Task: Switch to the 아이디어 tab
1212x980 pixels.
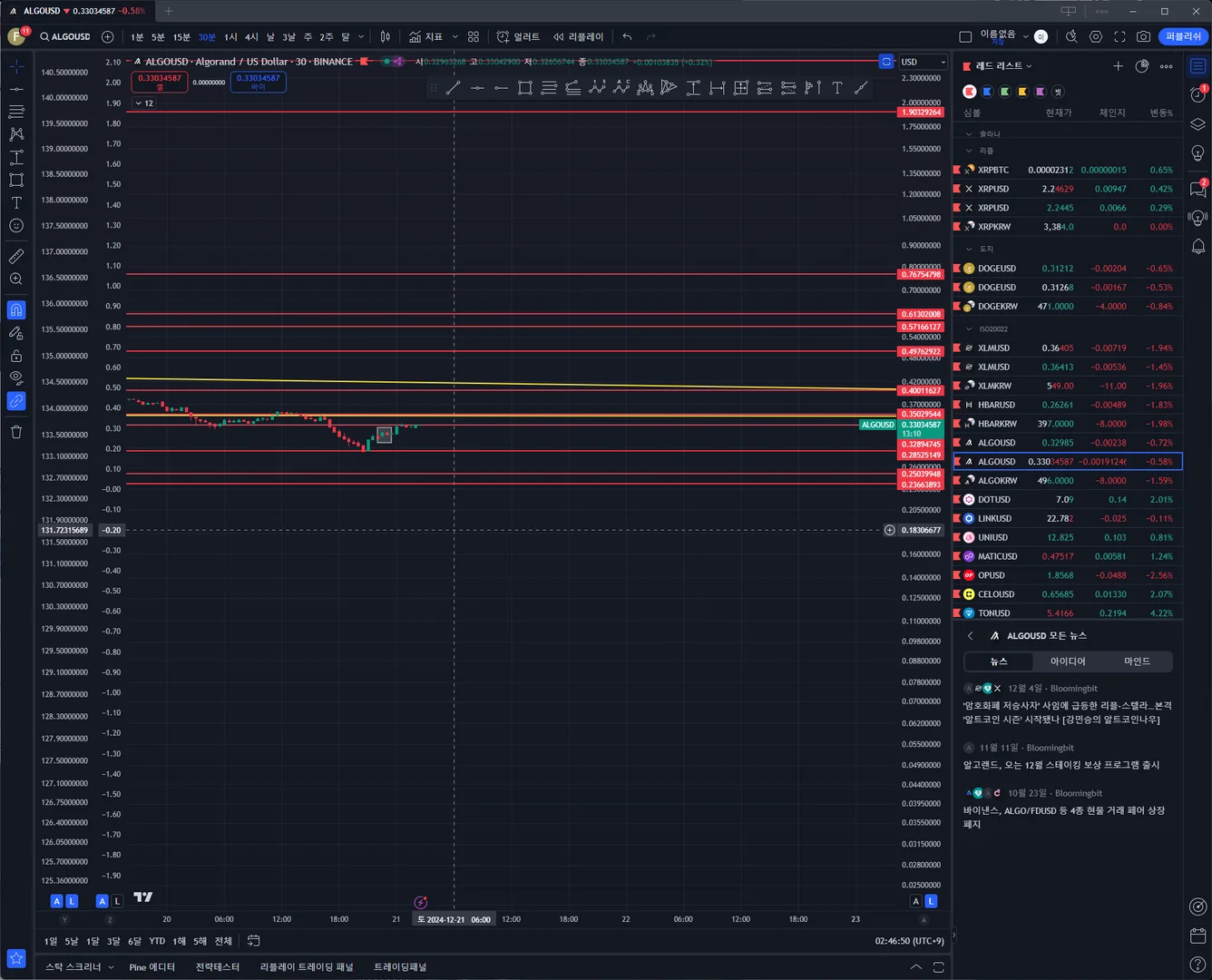Action: (1068, 661)
